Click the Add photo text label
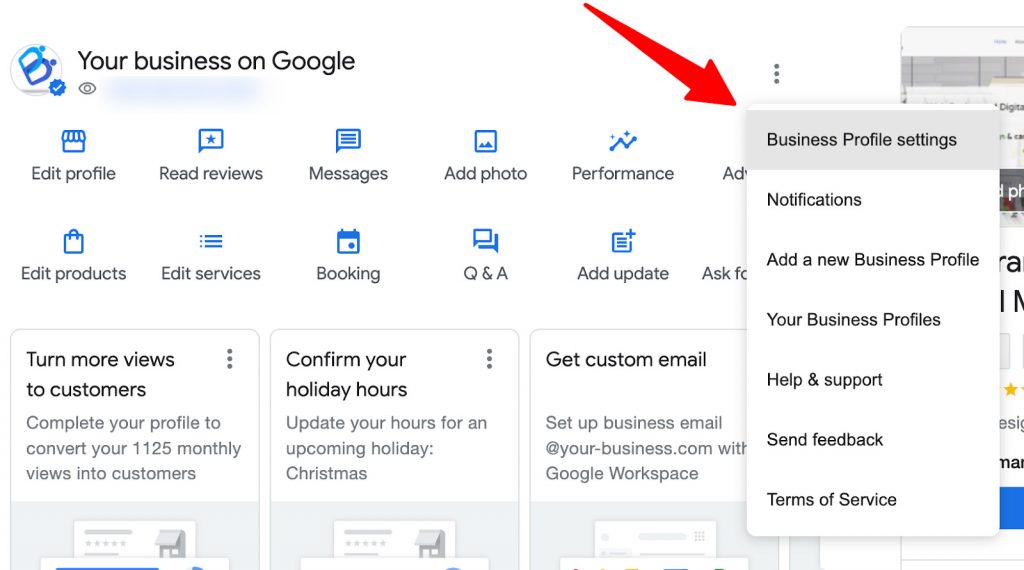 [485, 174]
